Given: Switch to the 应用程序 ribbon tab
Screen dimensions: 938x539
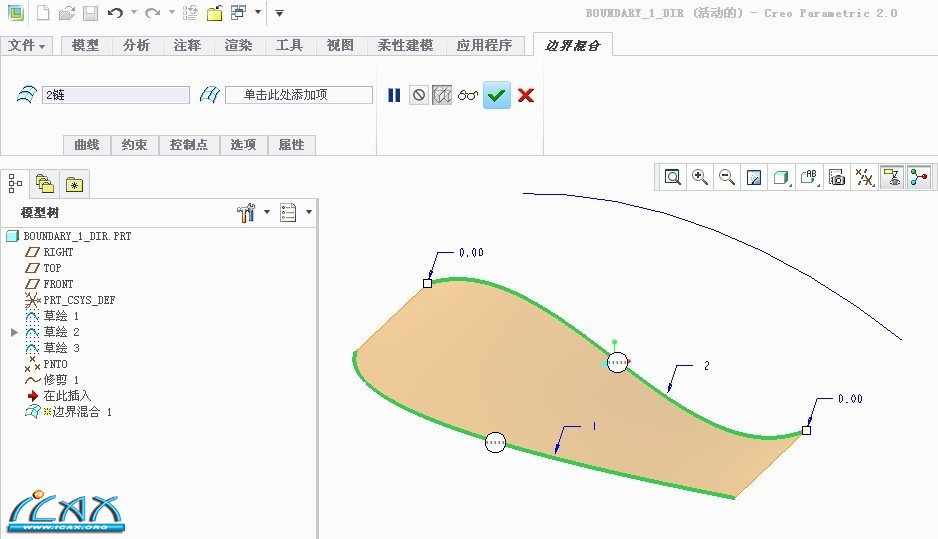Looking at the screenshot, I should pos(485,45).
